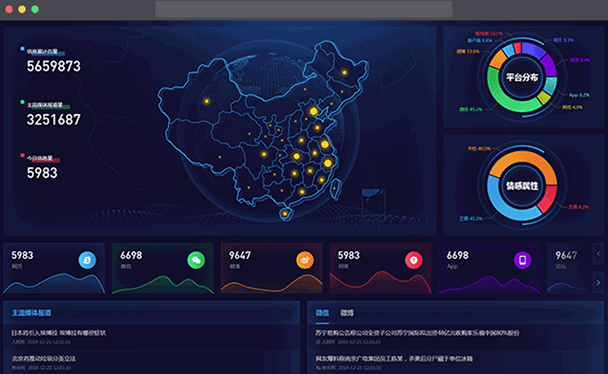The width and height of the screenshot is (608, 374).
Task: Click the red sparkline on the red 5983 card
Action: [x=380, y=282]
